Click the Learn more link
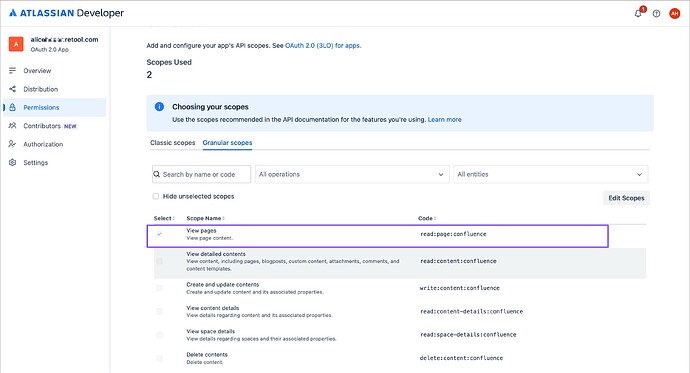690x373 pixels. [x=444, y=119]
